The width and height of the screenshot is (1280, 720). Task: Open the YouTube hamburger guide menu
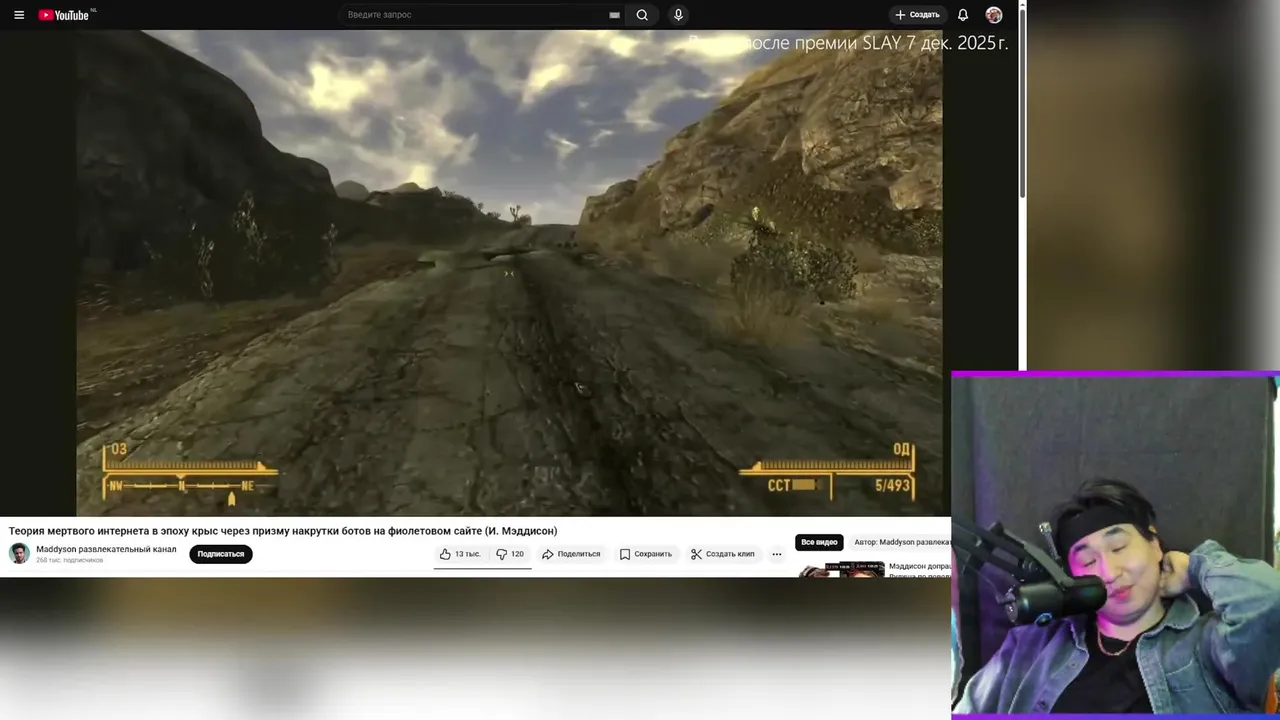click(18, 15)
